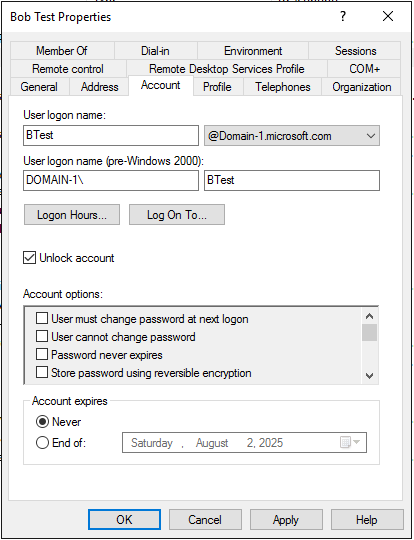Open Remote Desktop Services Profile tab
Image resolution: width=414 pixels, height=540 pixels.
pyautogui.click(x=227, y=69)
